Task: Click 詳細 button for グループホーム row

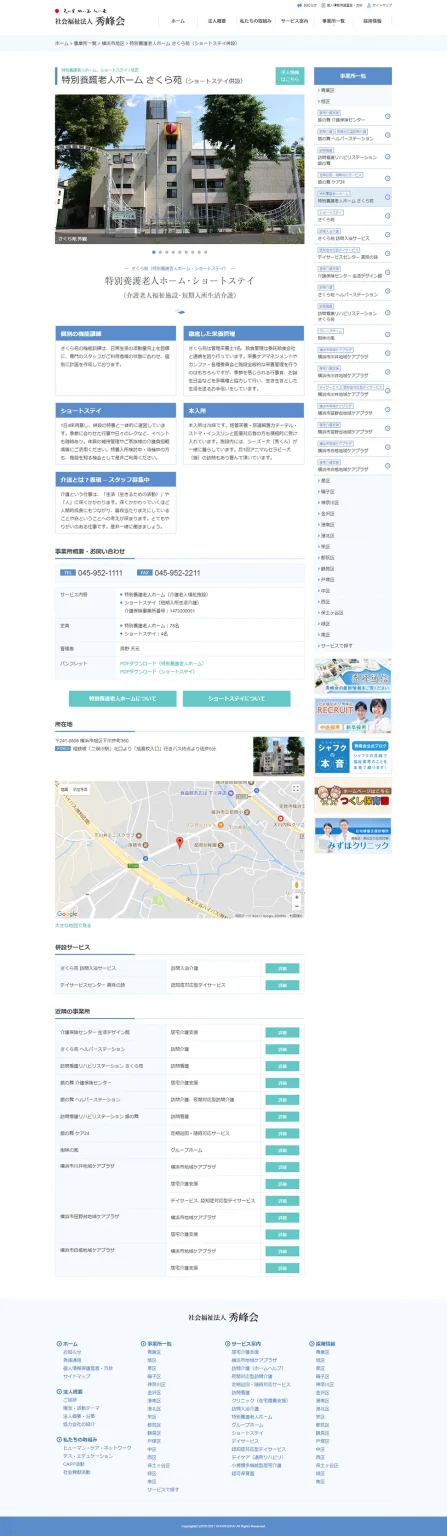Action: coord(282,1150)
